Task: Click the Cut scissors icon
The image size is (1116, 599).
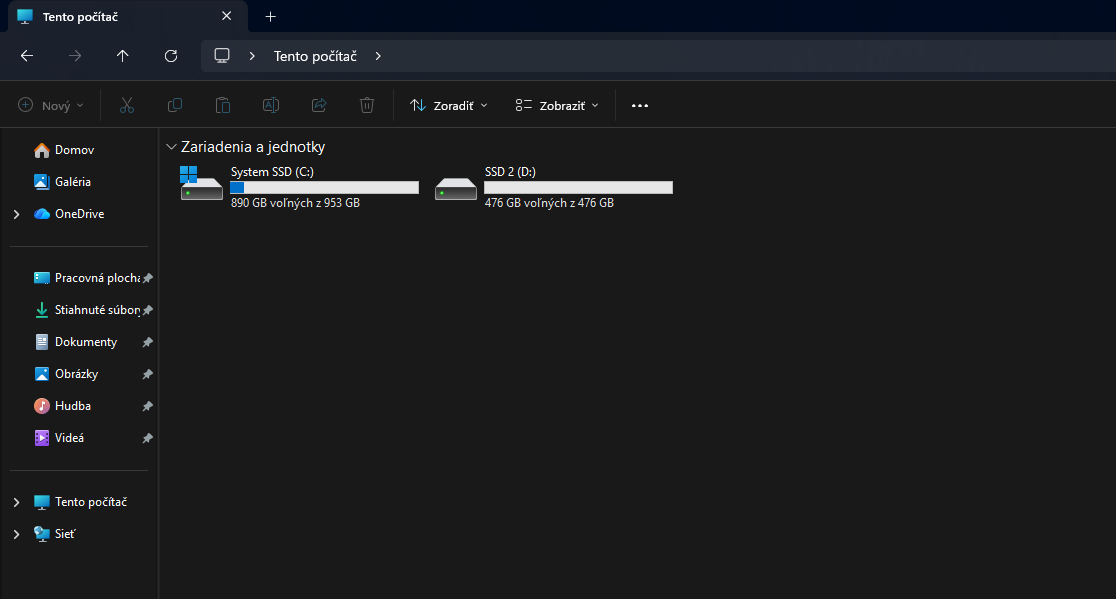Action: click(x=127, y=105)
